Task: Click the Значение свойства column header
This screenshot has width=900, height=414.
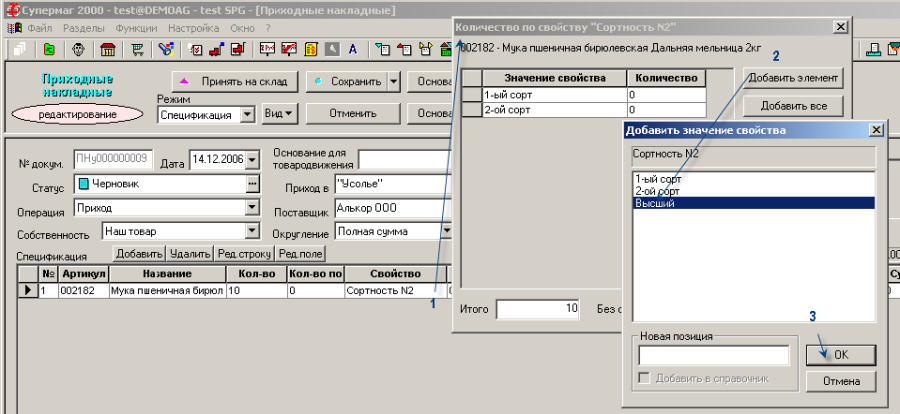Action: point(554,78)
